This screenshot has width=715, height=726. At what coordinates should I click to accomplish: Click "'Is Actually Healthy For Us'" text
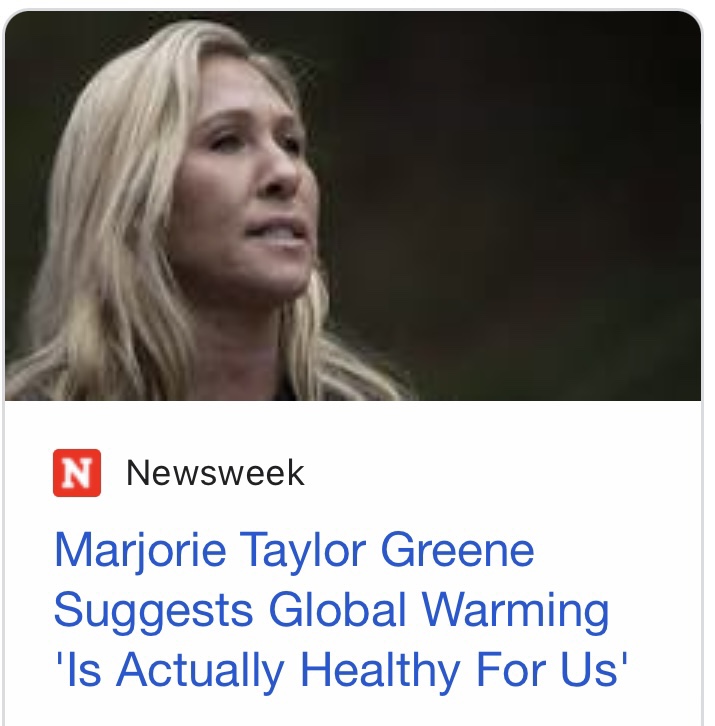341,670
